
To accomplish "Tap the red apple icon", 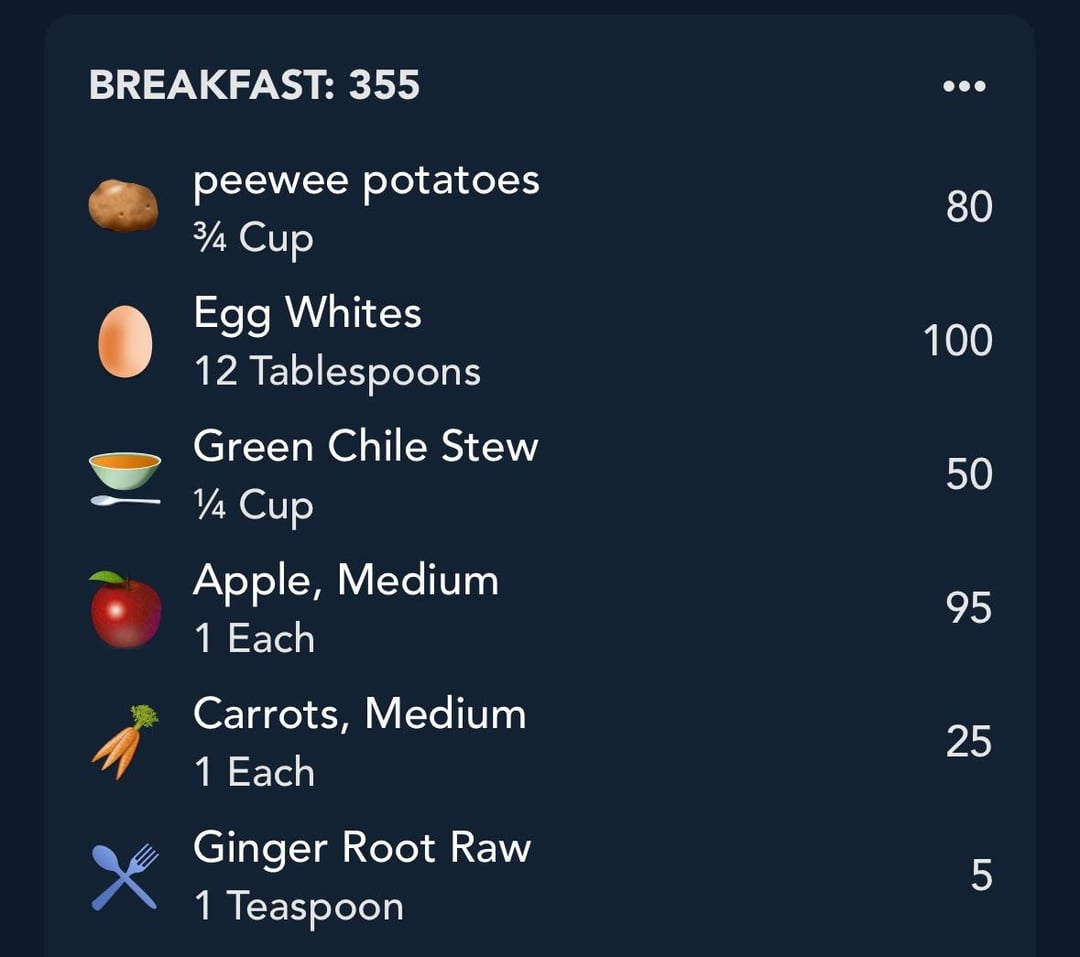I will click(x=125, y=609).
